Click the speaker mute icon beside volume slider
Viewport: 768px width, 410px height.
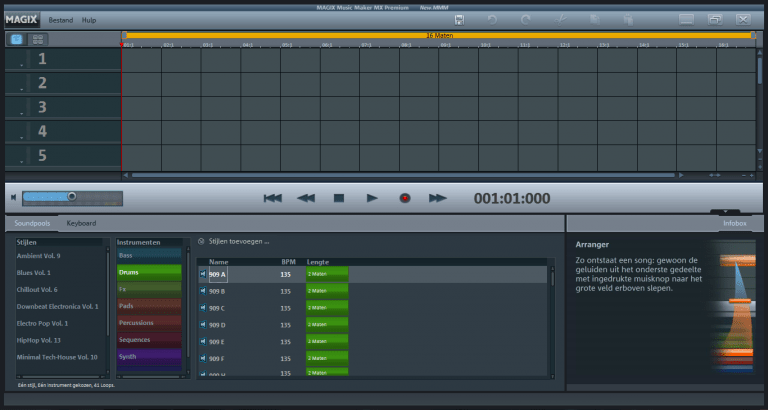(14, 197)
